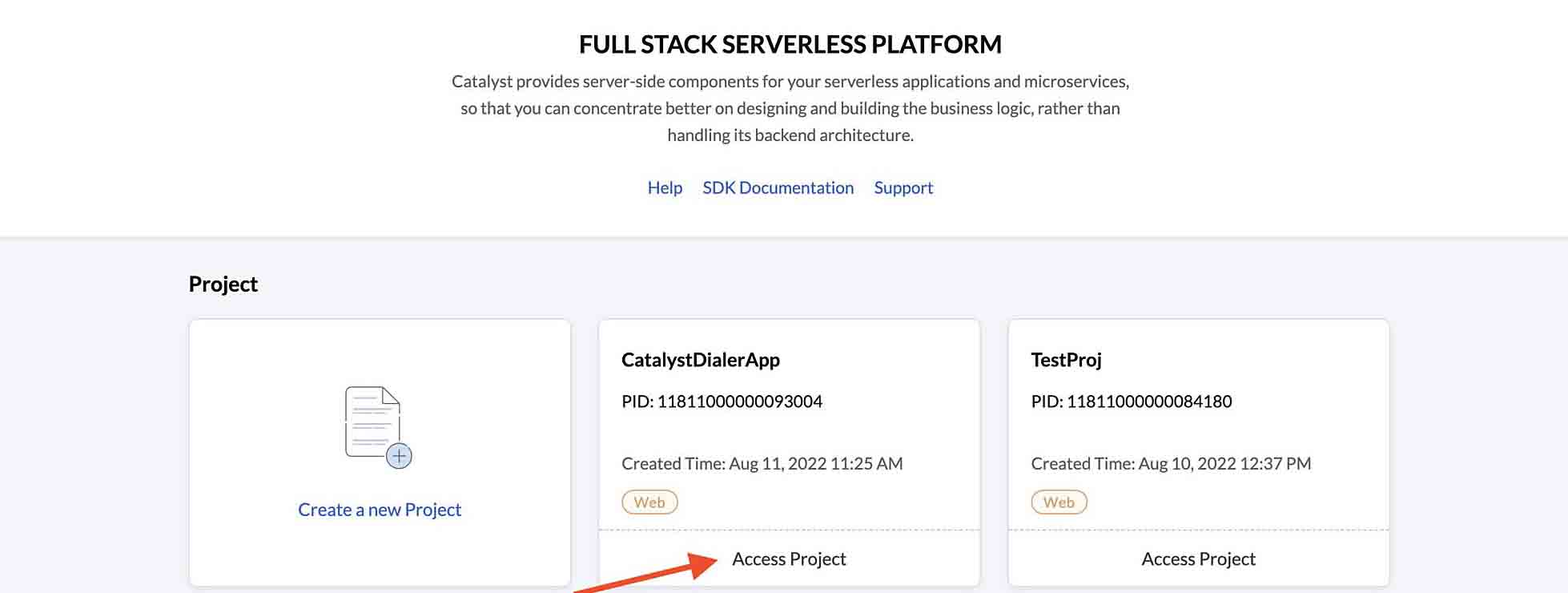Click the Web tag on CatalystDialerApp

pyautogui.click(x=649, y=502)
